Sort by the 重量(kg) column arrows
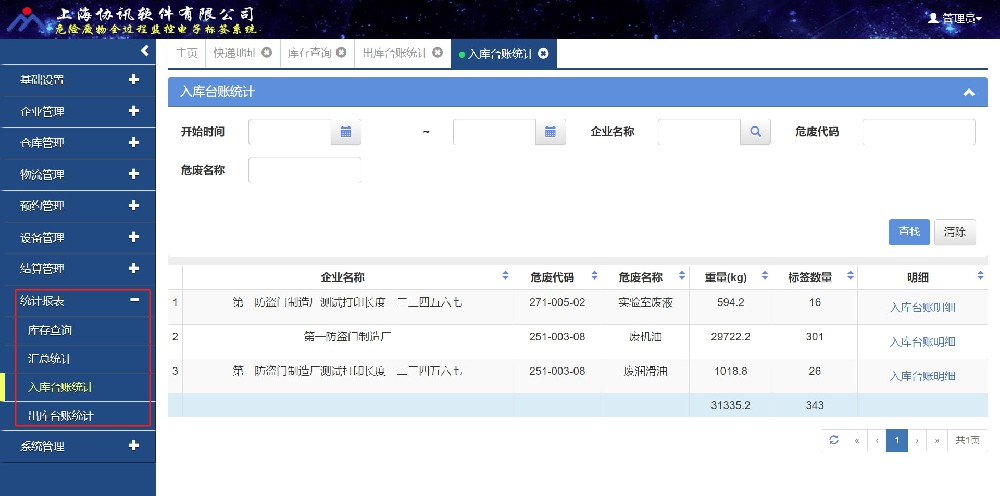This screenshot has width=1000, height=496. (765, 275)
